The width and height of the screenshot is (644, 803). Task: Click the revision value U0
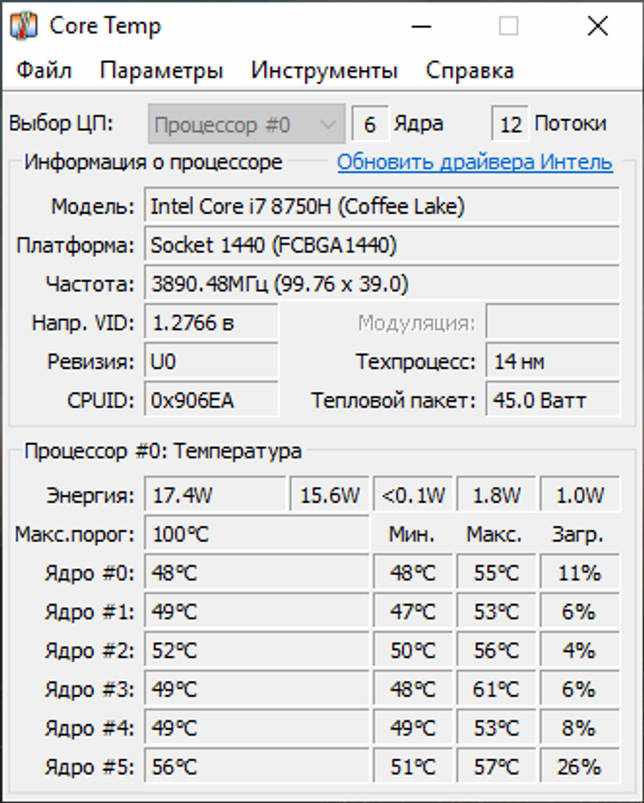click(211, 362)
